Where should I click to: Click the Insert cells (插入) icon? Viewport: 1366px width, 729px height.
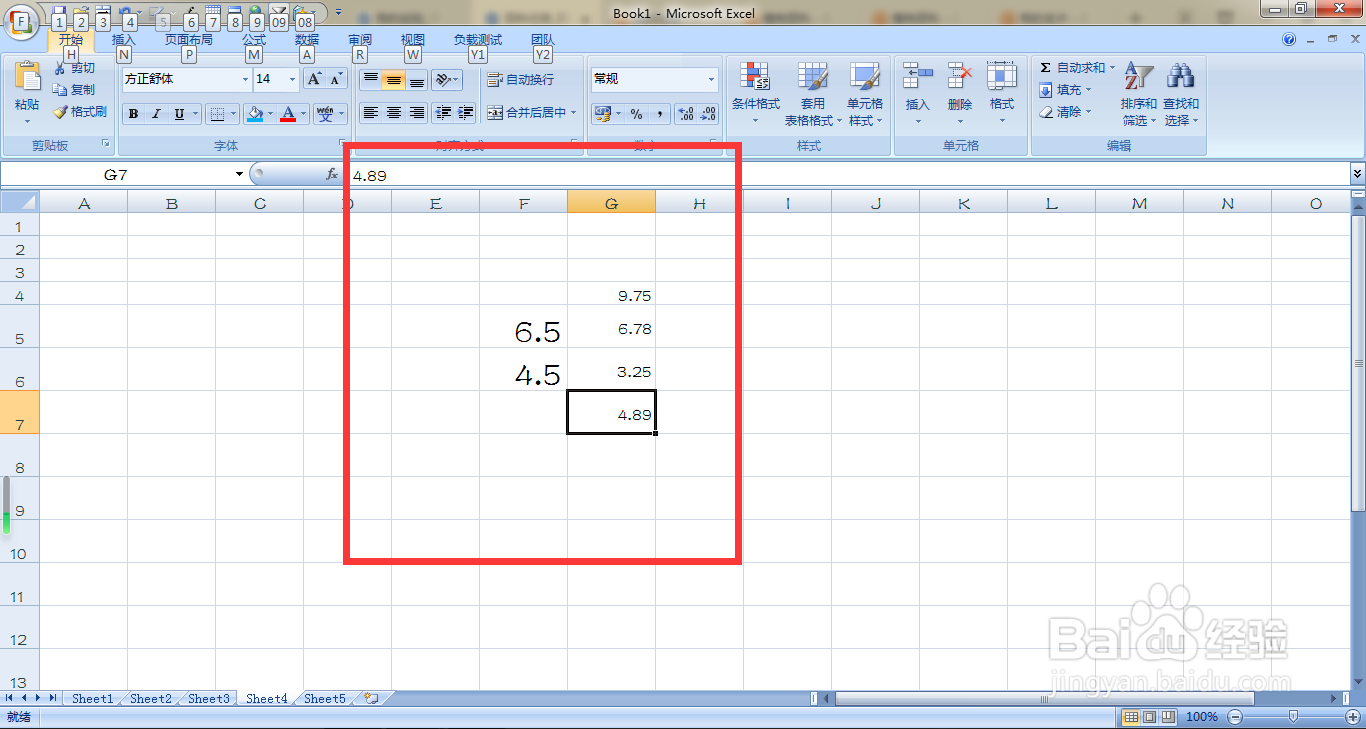click(x=917, y=77)
